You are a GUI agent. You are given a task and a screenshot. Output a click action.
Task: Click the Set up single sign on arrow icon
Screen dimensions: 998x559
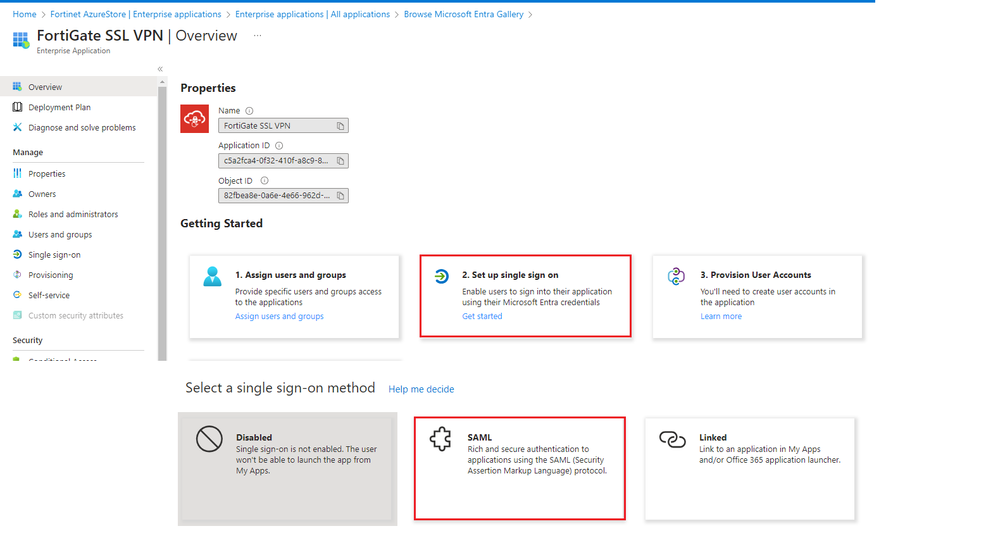click(441, 276)
